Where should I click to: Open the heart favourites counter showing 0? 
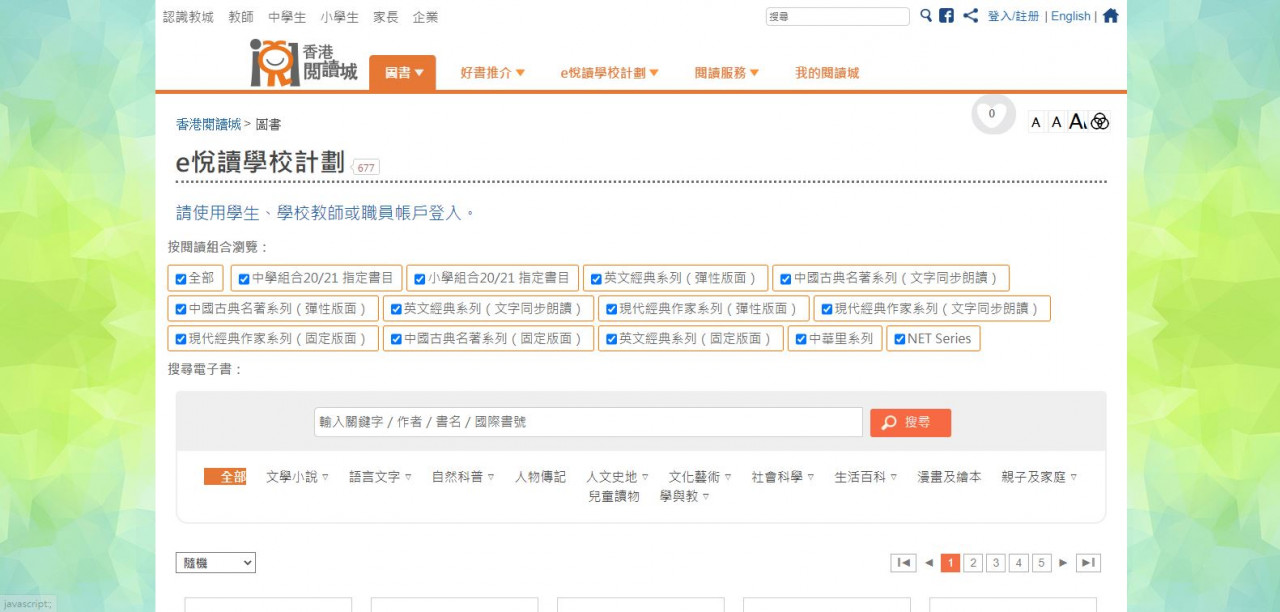coord(992,114)
